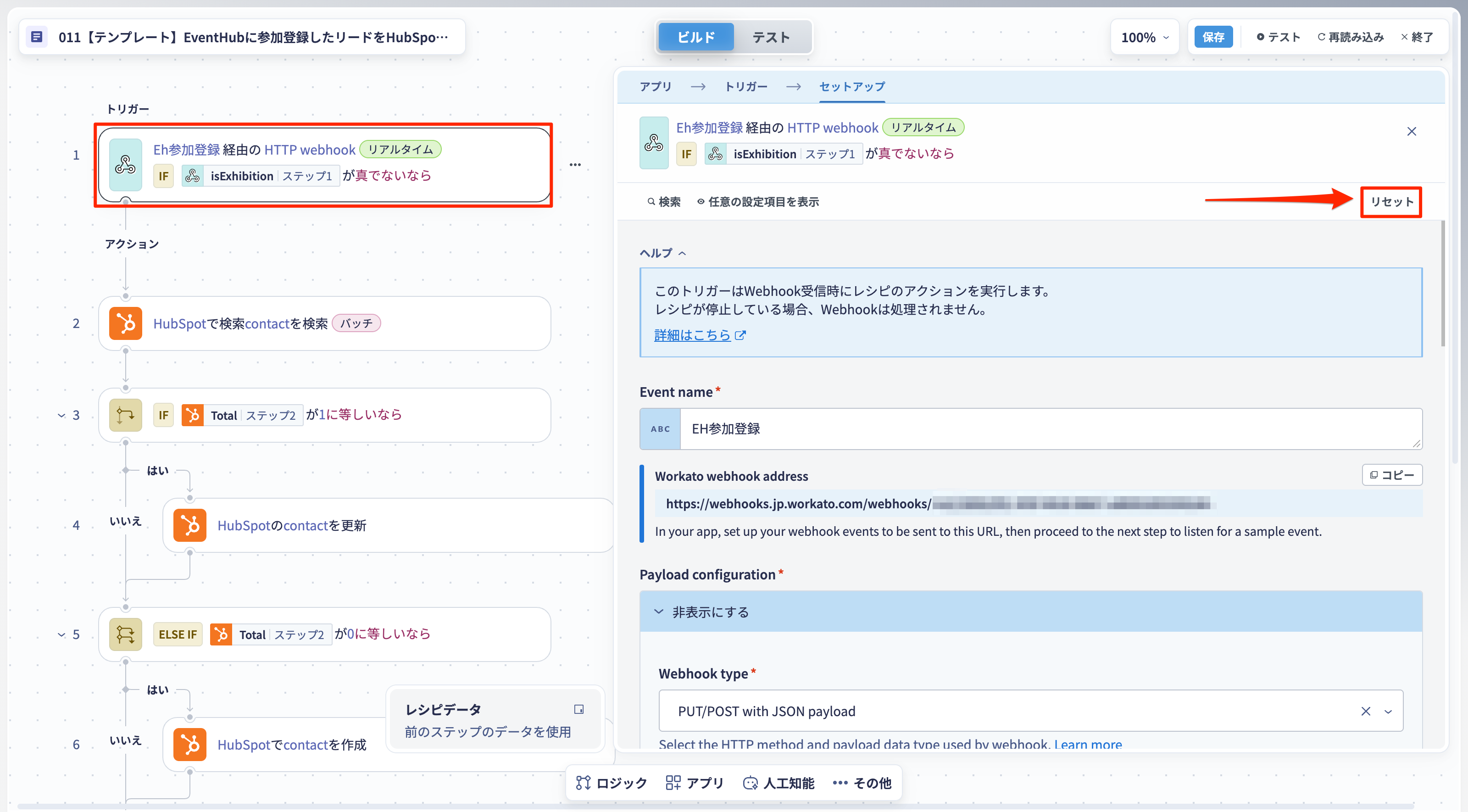1468x812 pixels.
Task: Click the リアルタイム badge in trigger step 1
Action: coord(400,149)
